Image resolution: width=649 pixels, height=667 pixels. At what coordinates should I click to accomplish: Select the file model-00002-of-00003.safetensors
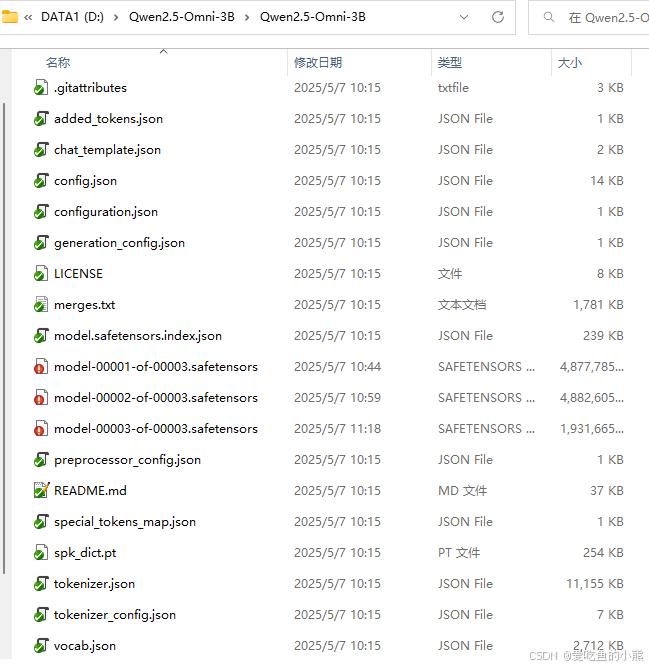156,398
